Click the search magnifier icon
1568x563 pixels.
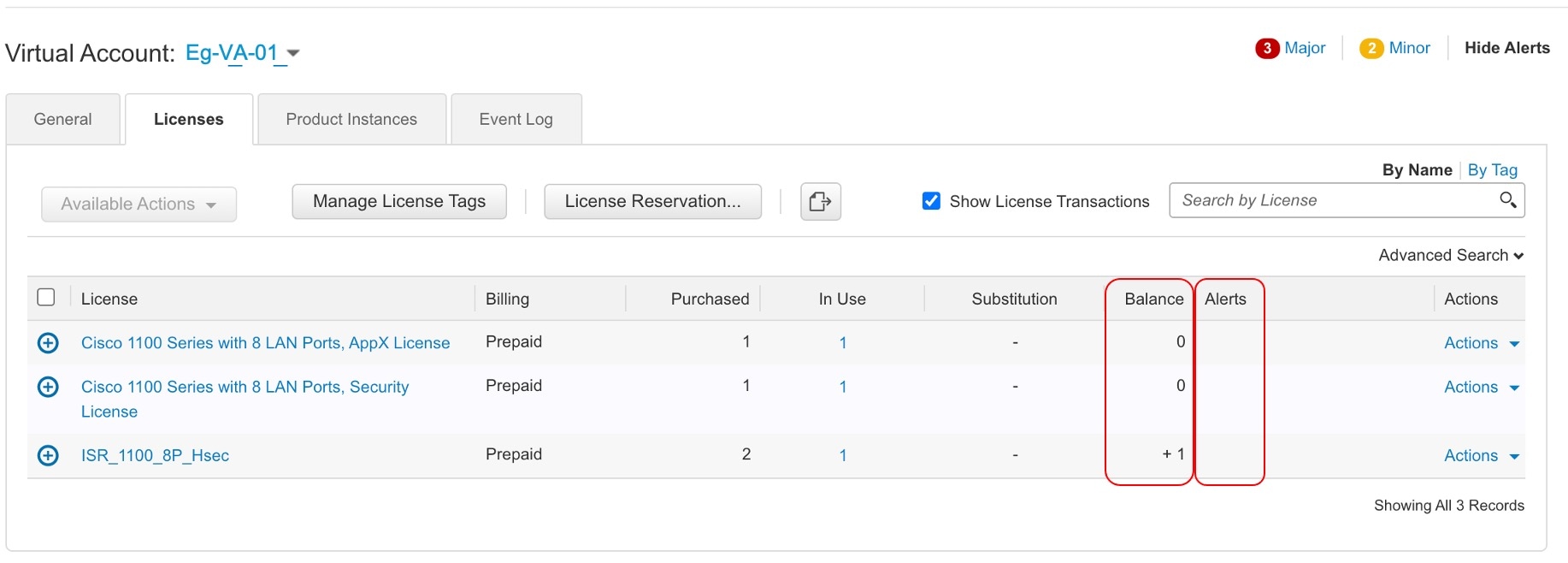pos(1508,200)
